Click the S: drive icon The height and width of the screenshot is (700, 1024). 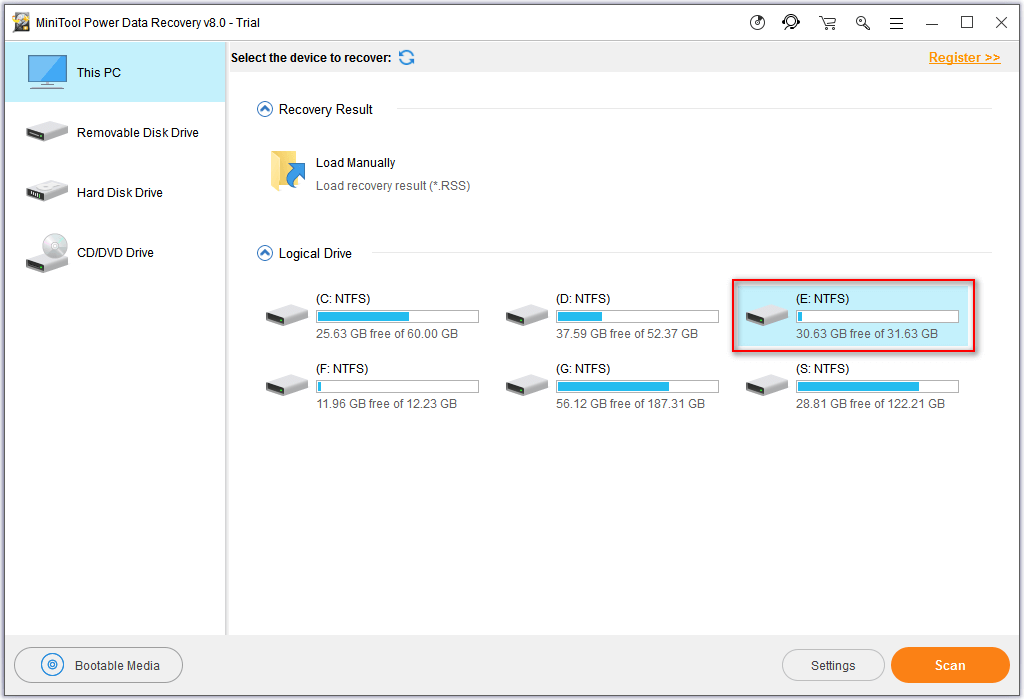click(x=767, y=385)
